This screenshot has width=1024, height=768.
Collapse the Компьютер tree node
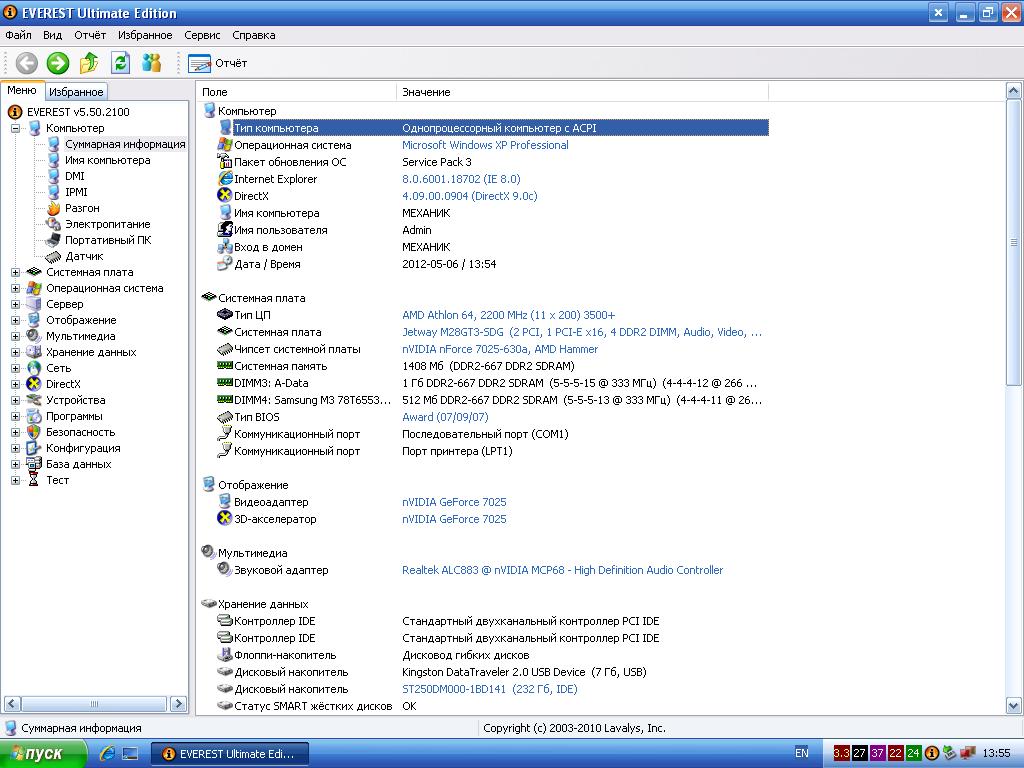click(15, 129)
